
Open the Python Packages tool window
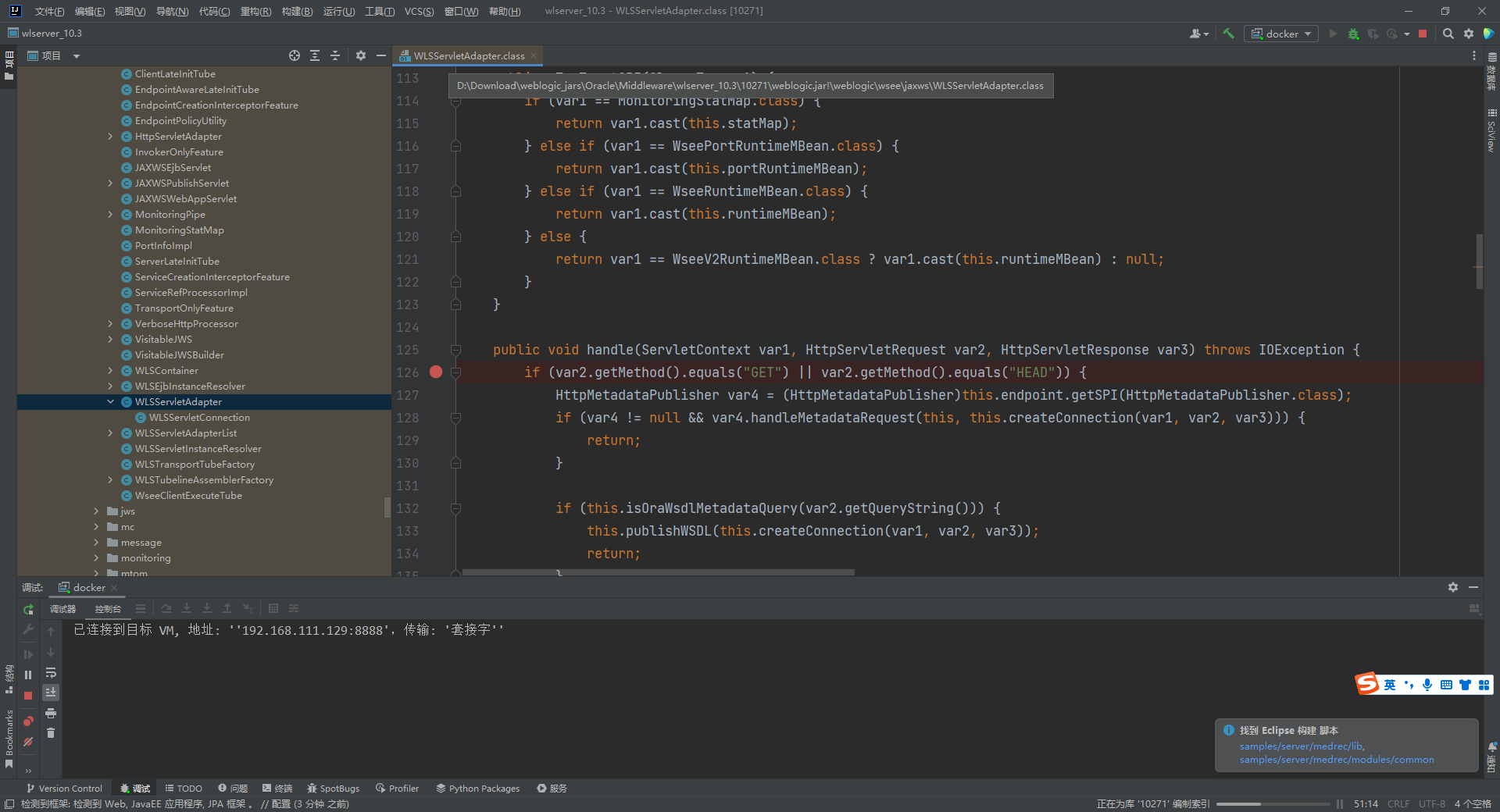coord(477,789)
